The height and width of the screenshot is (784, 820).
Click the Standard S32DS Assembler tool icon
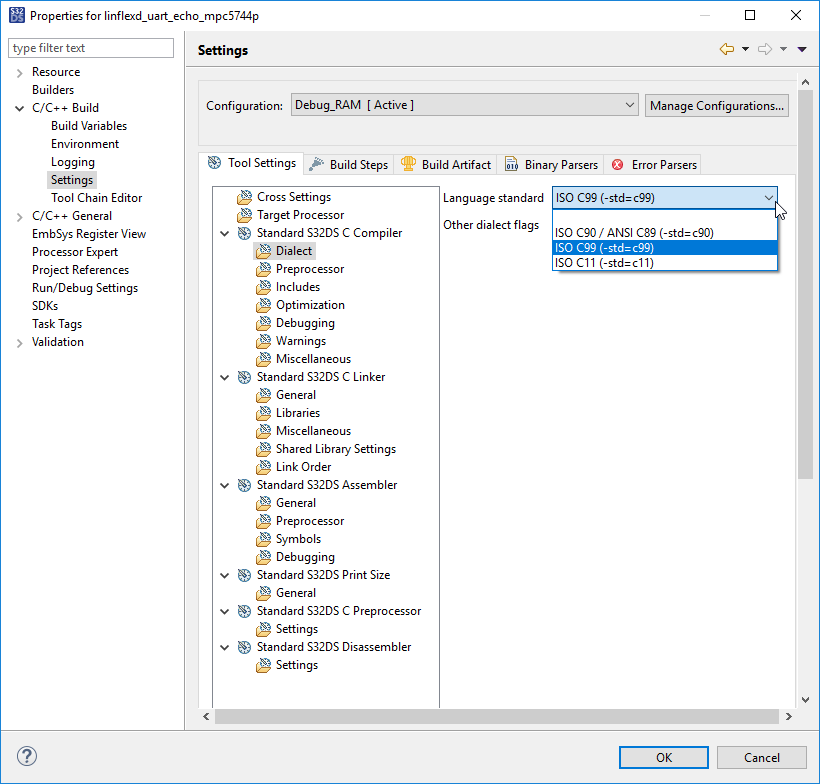point(244,485)
